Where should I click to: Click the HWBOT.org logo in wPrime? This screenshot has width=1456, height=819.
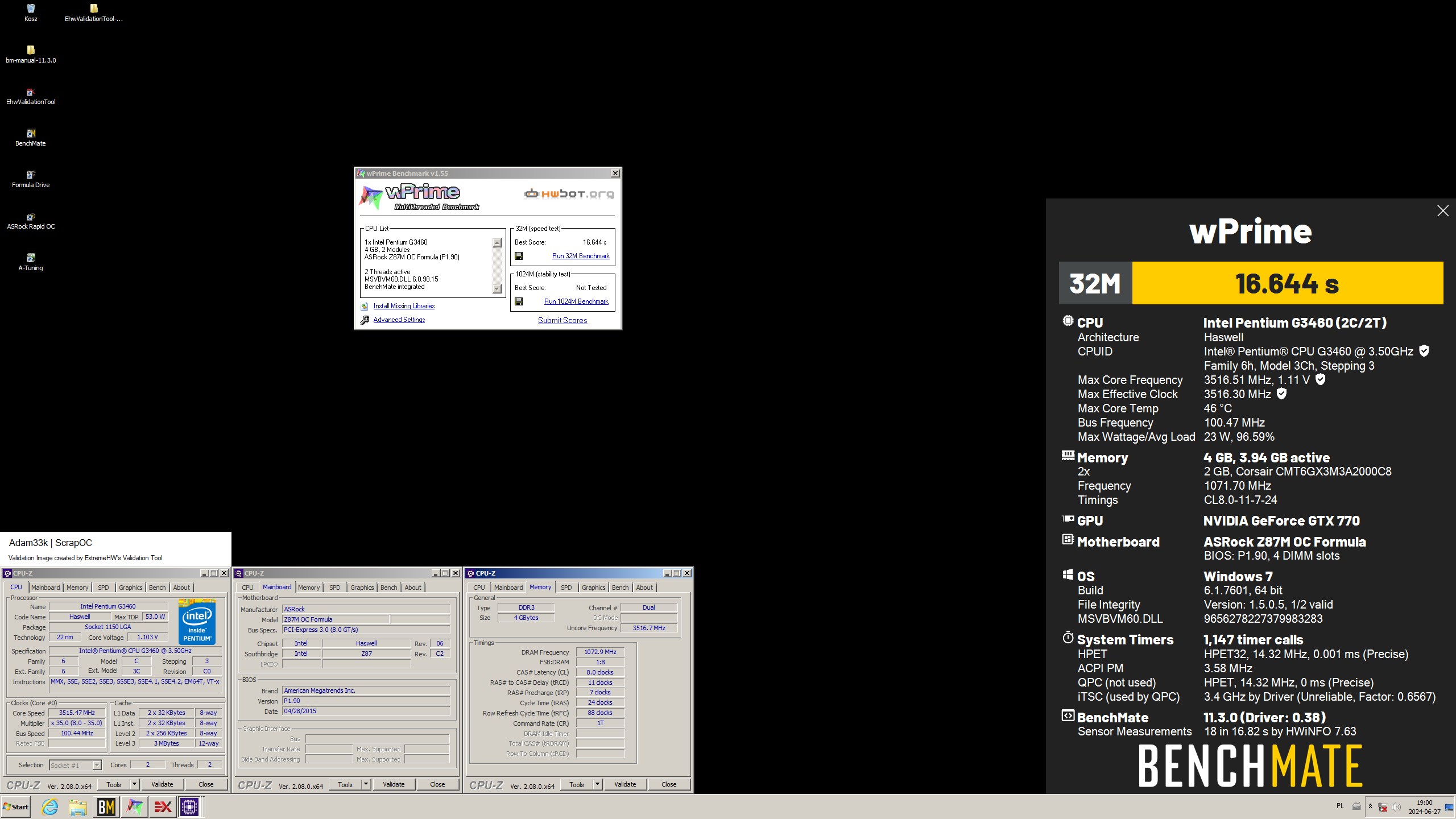(569, 194)
